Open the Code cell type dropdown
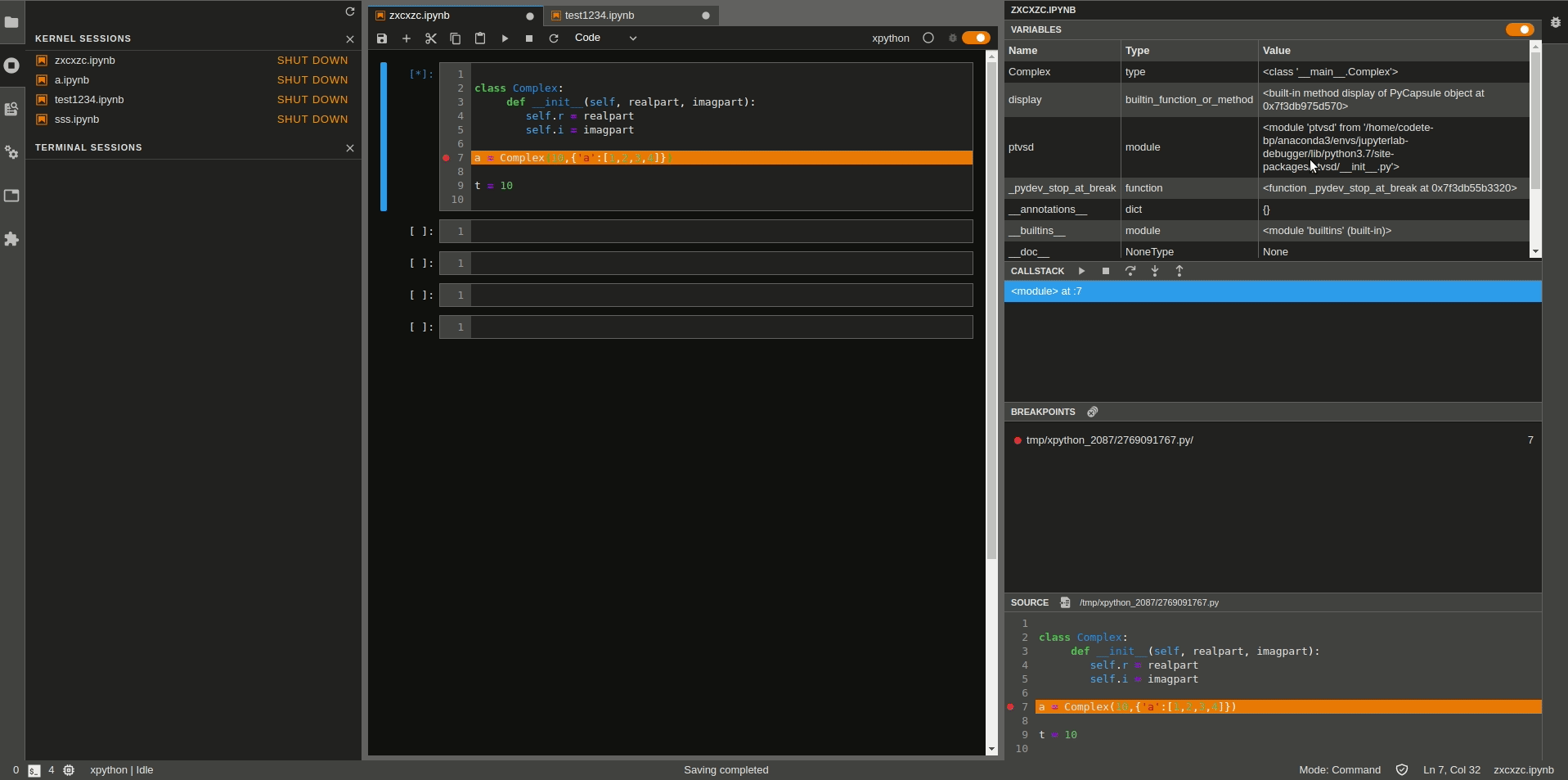The width and height of the screenshot is (1568, 780). (605, 38)
